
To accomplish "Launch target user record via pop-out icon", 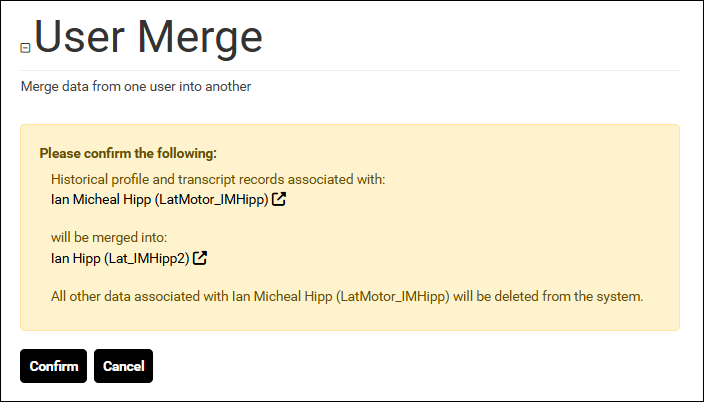I will pyautogui.click(x=200, y=258).
